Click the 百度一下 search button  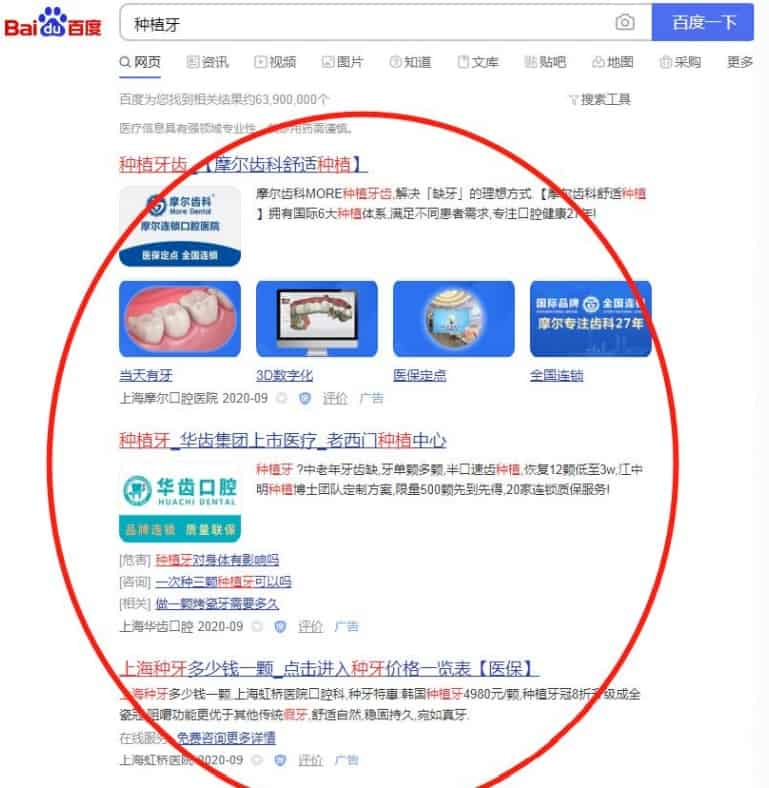click(x=703, y=22)
